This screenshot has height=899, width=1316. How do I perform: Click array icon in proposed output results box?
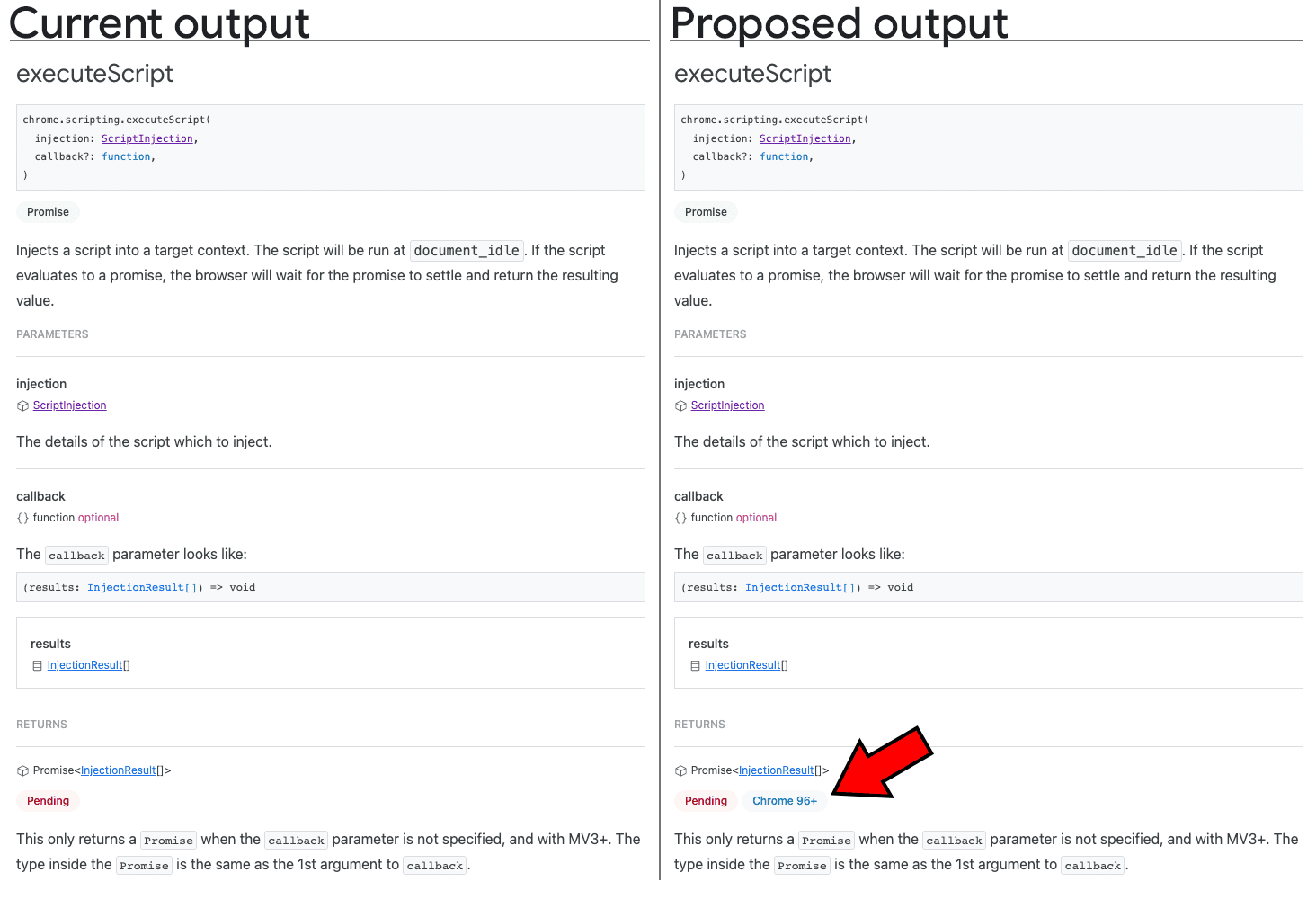click(694, 665)
